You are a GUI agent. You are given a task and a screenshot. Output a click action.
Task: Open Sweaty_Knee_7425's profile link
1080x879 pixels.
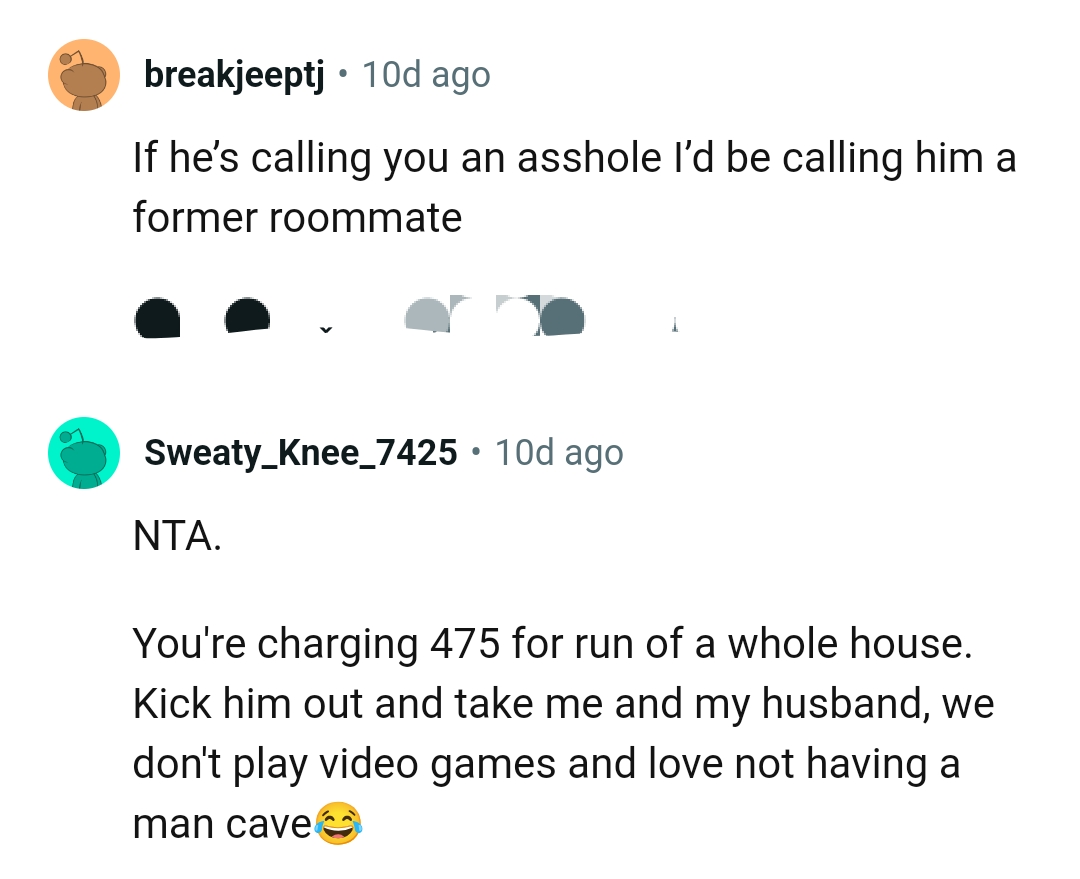[301, 452]
